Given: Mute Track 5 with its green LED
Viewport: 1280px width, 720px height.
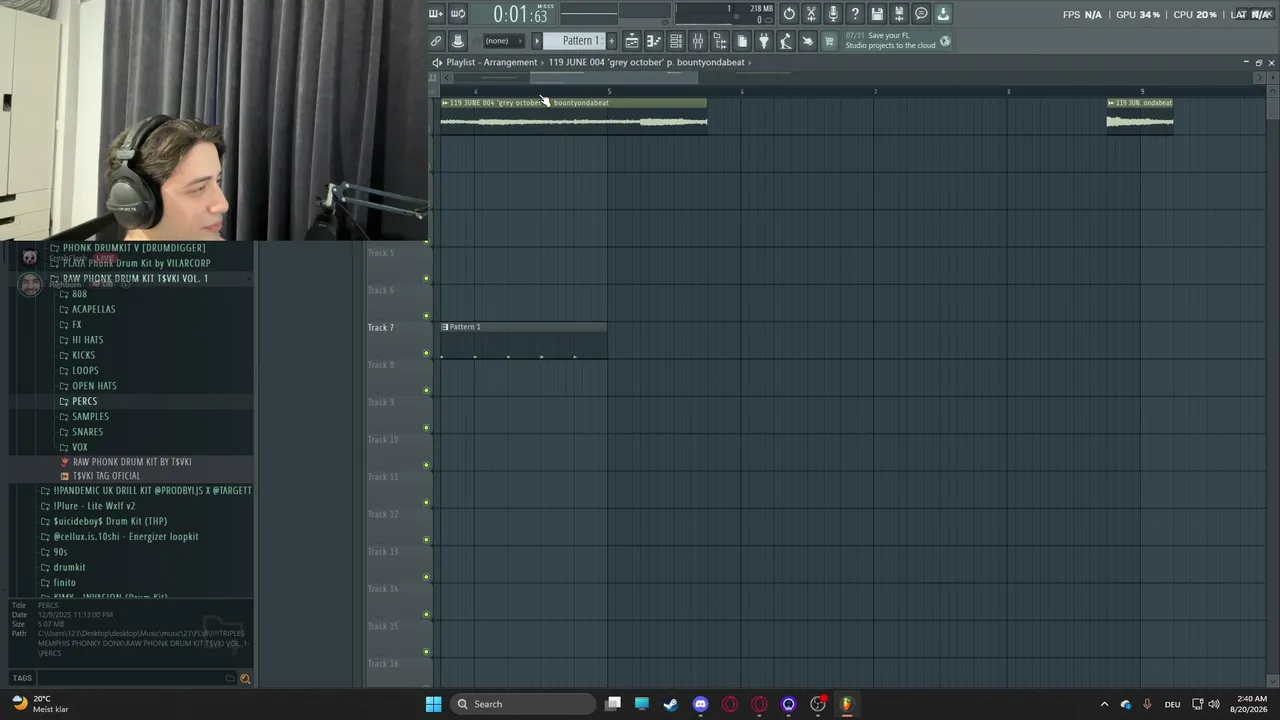Looking at the screenshot, I should click(x=427, y=278).
